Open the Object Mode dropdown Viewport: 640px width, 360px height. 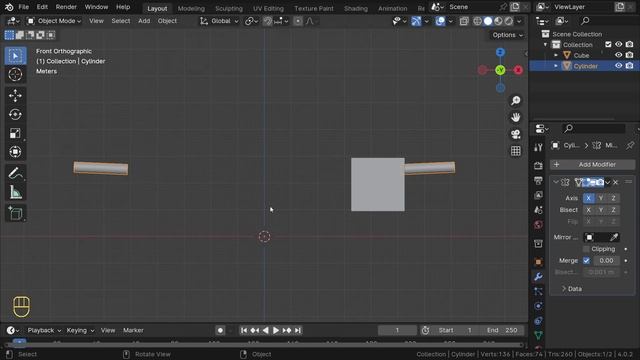coord(54,21)
